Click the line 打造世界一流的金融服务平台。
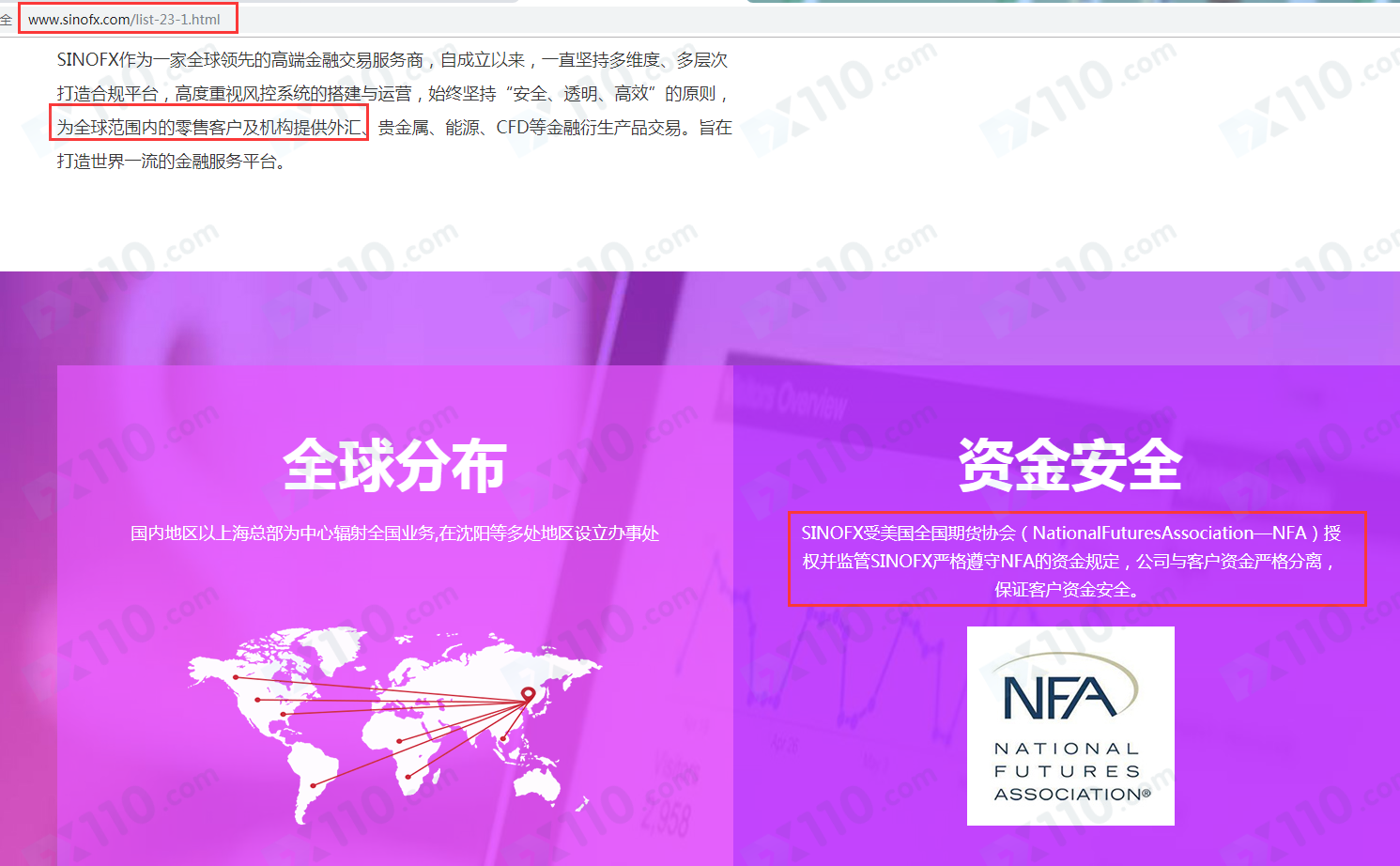1400x866 pixels. pyautogui.click(x=171, y=162)
